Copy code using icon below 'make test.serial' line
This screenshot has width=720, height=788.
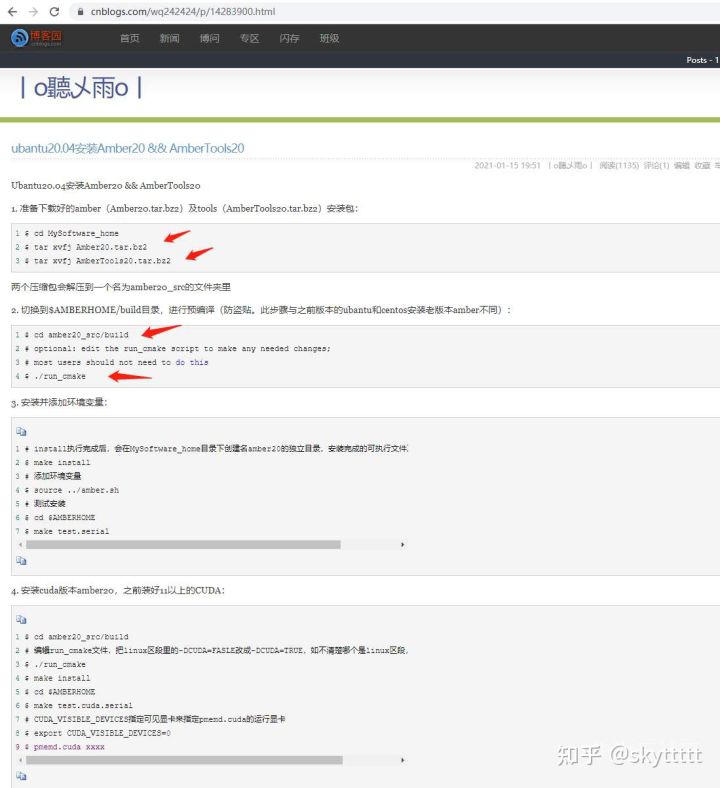click(x=21, y=560)
